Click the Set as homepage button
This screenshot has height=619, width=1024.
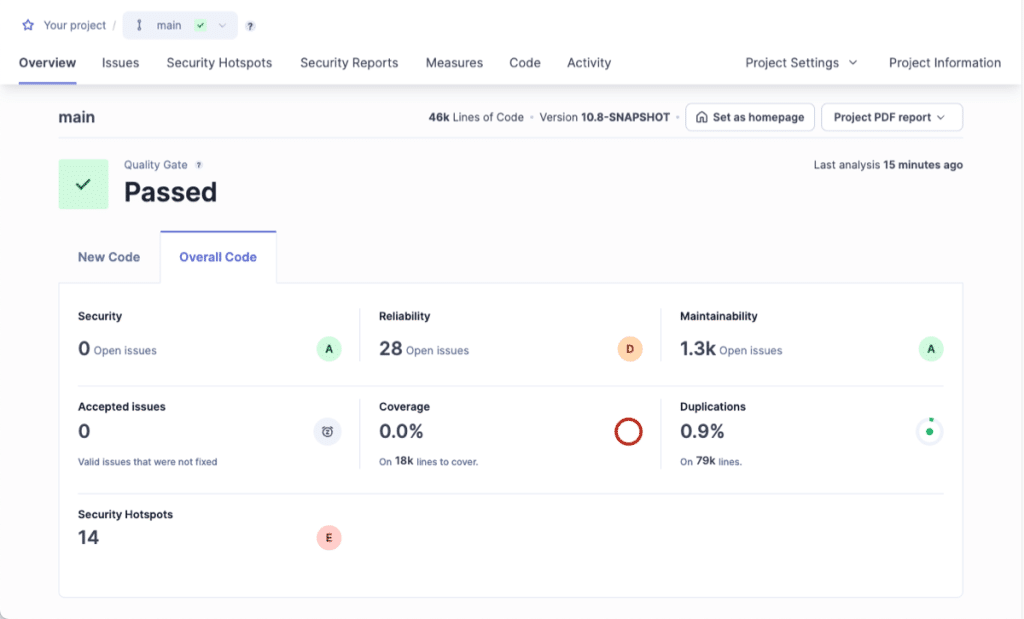(749, 117)
